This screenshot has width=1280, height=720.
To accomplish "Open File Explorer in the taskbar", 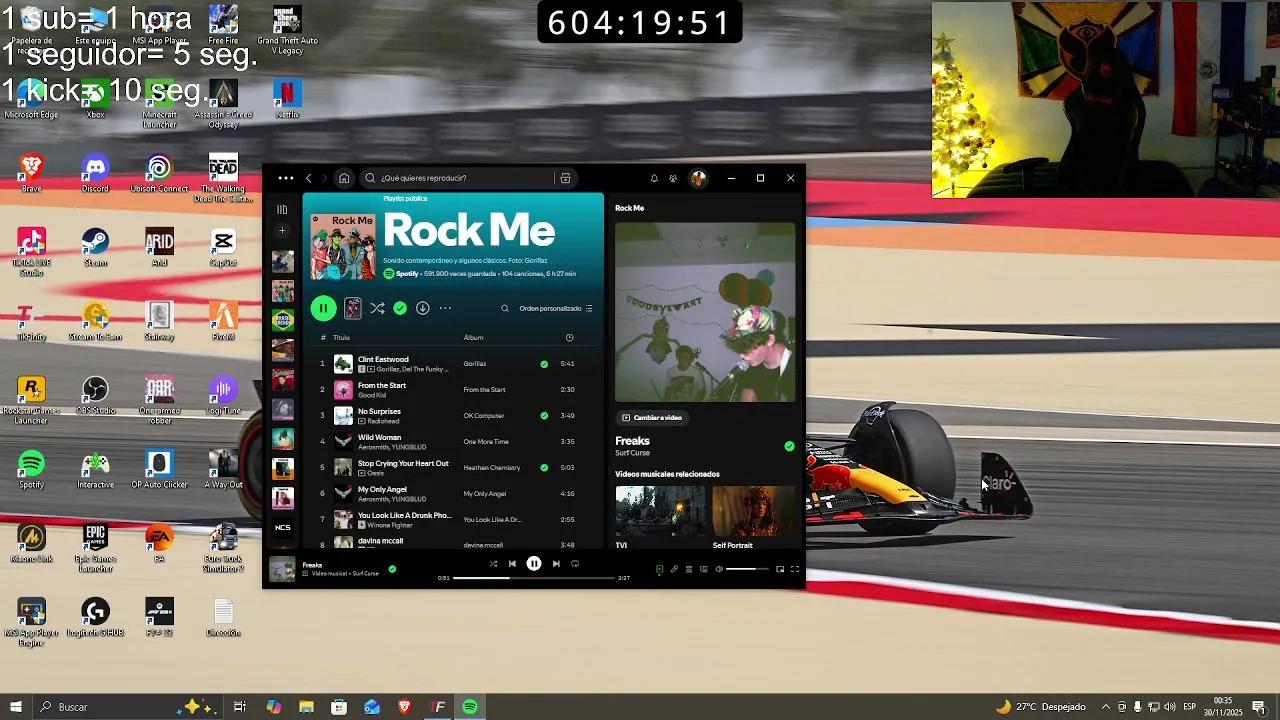I will click(x=306, y=707).
